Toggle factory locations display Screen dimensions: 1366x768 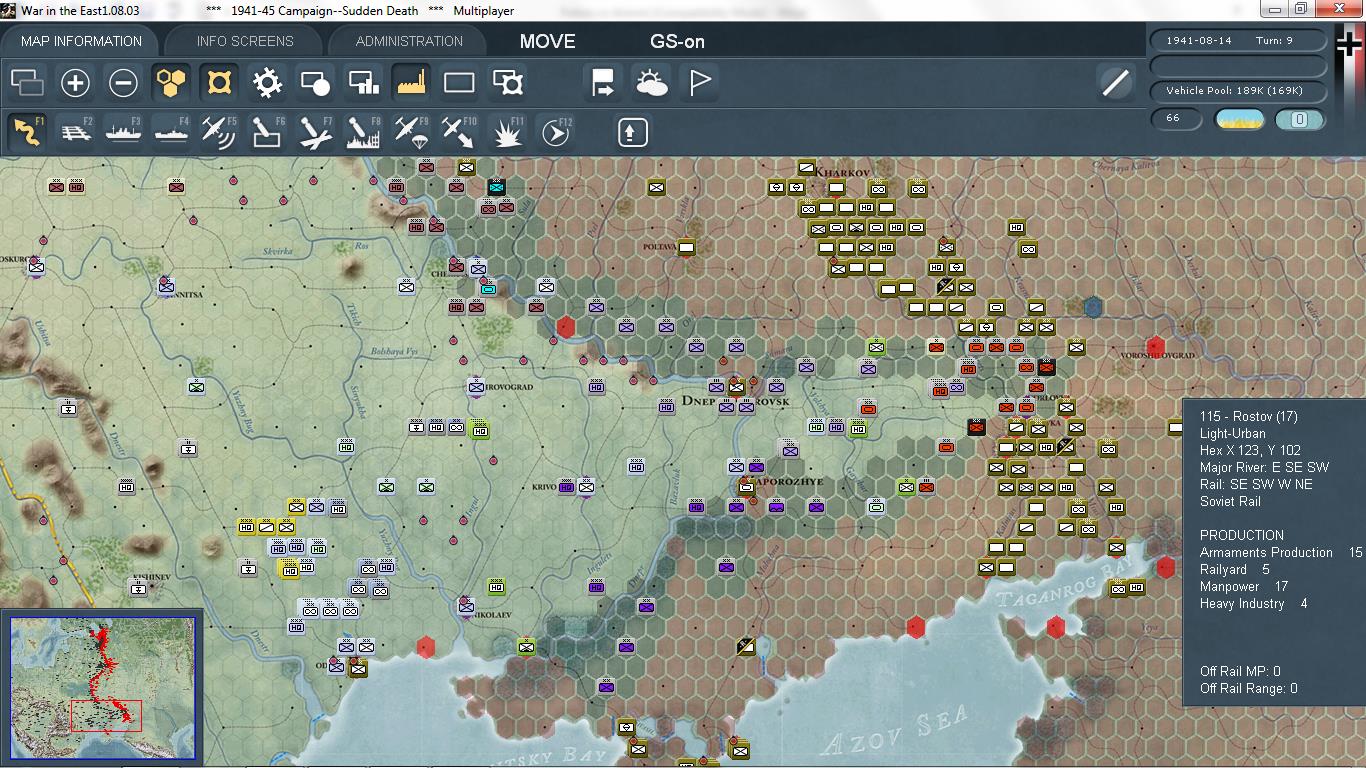(x=411, y=82)
